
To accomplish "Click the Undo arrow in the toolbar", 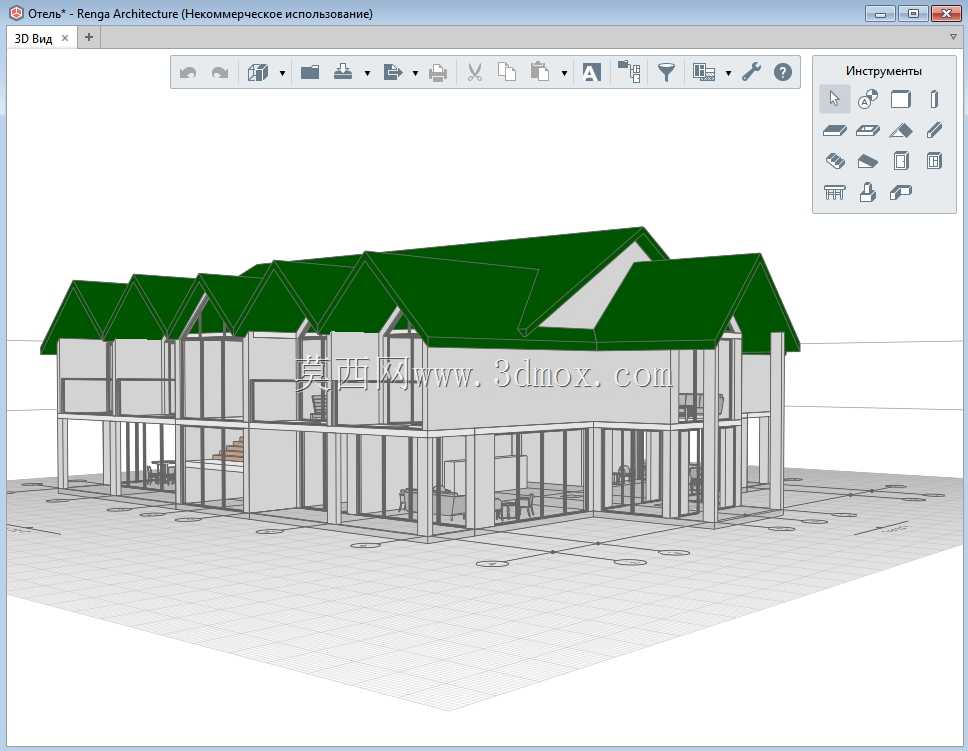I will 188,73.
